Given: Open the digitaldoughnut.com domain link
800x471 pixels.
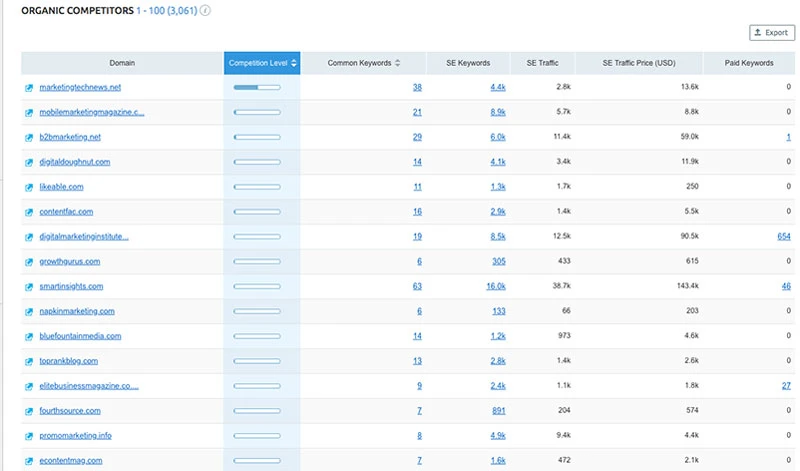Looking at the screenshot, I should (74, 162).
